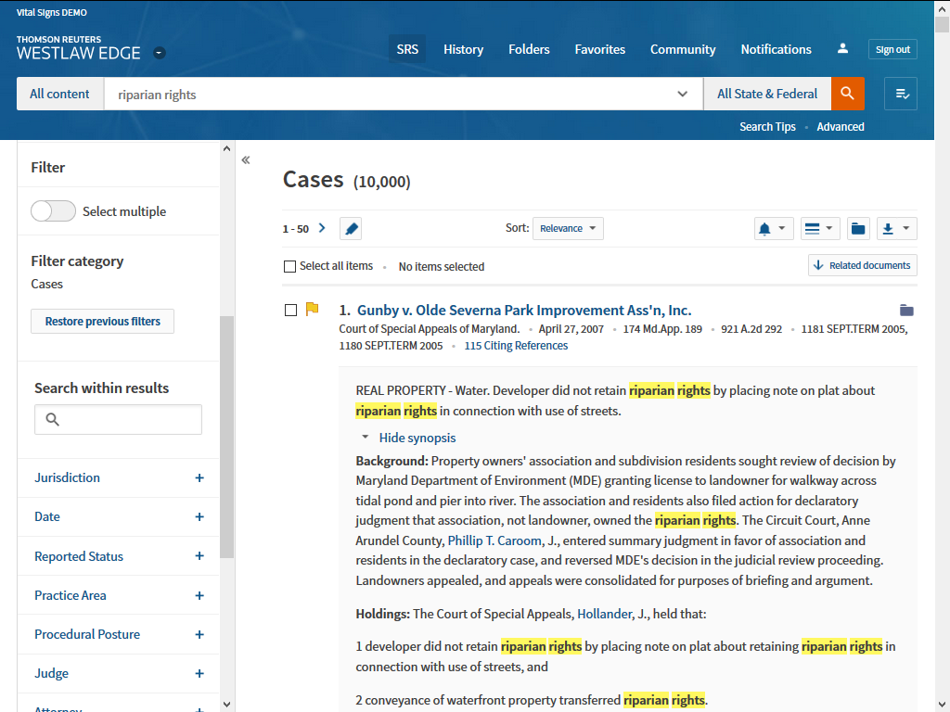Switch to the Folders tab

(529, 49)
